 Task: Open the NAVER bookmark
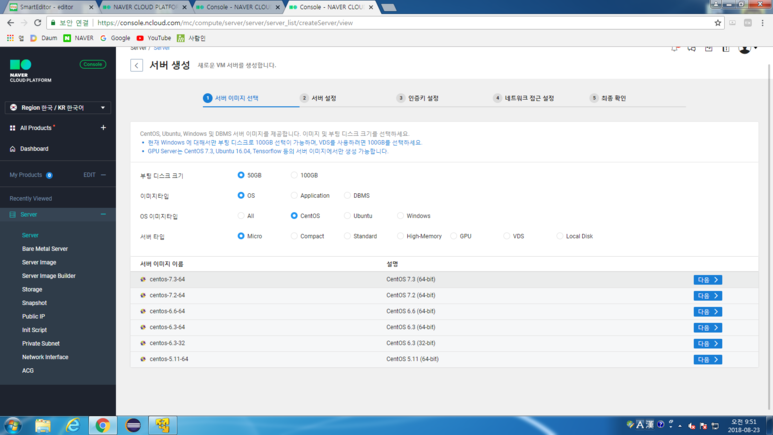(78, 38)
